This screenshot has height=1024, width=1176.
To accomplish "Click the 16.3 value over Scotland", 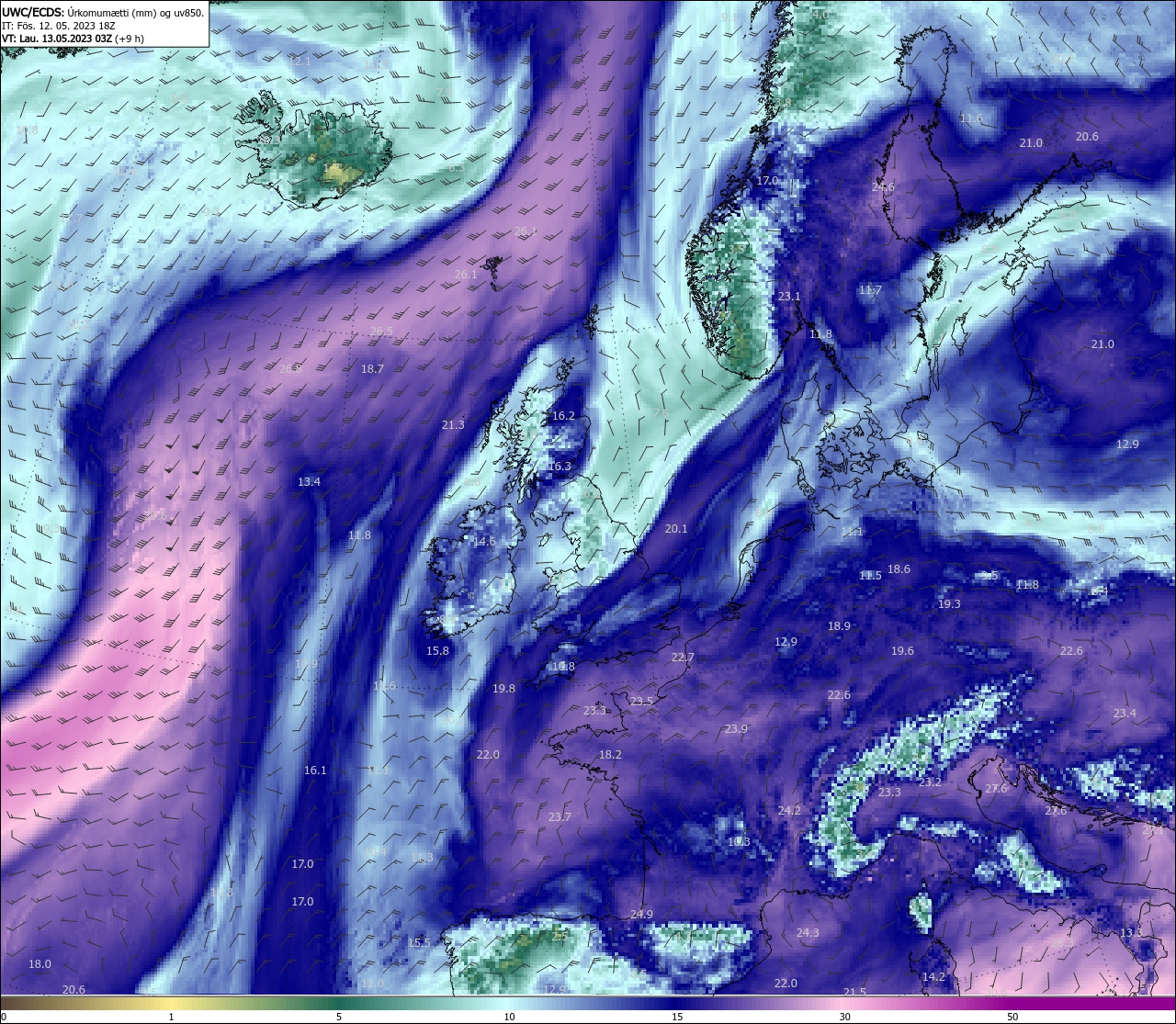I will 560,467.
